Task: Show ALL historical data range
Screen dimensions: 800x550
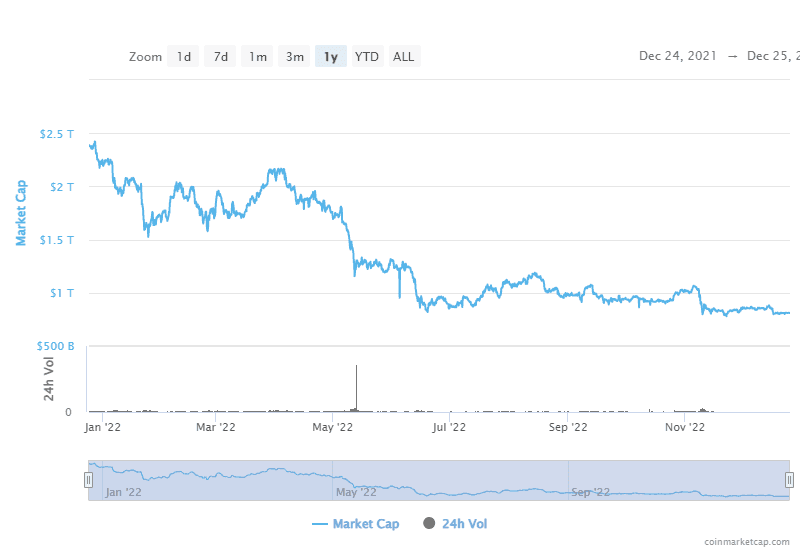Action: pyautogui.click(x=403, y=57)
